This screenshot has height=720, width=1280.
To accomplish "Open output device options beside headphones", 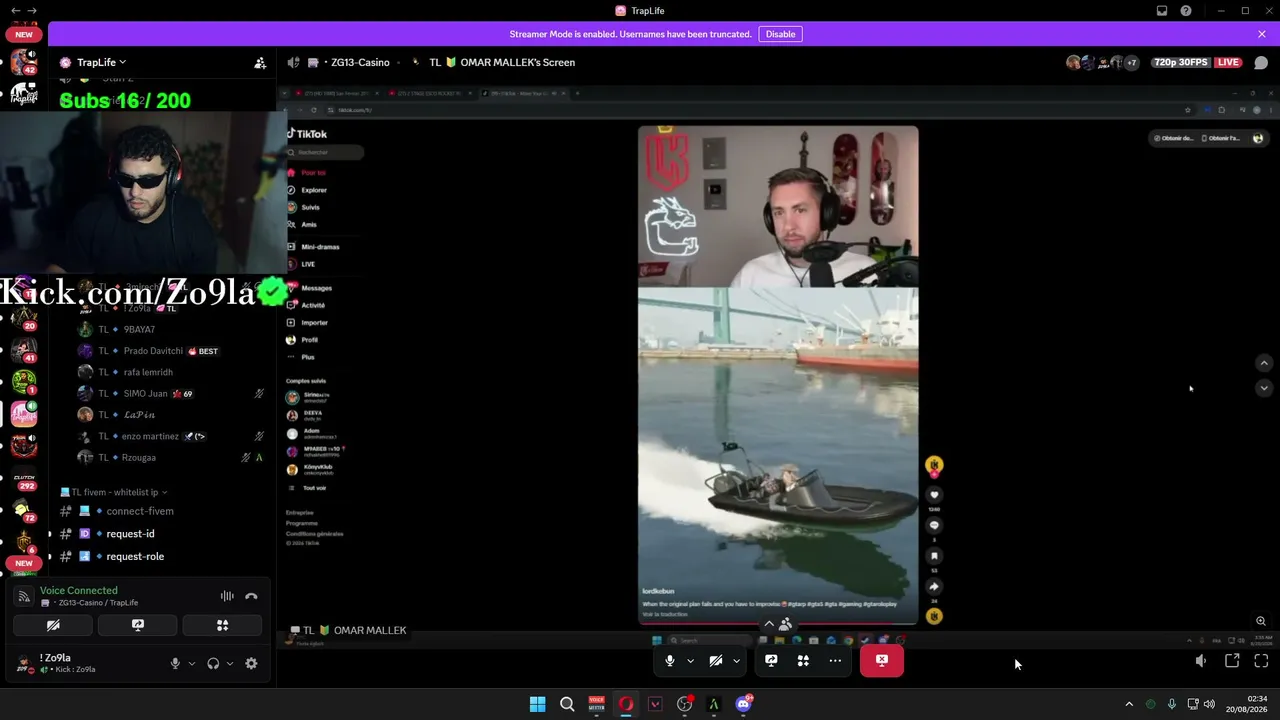I will [229, 663].
